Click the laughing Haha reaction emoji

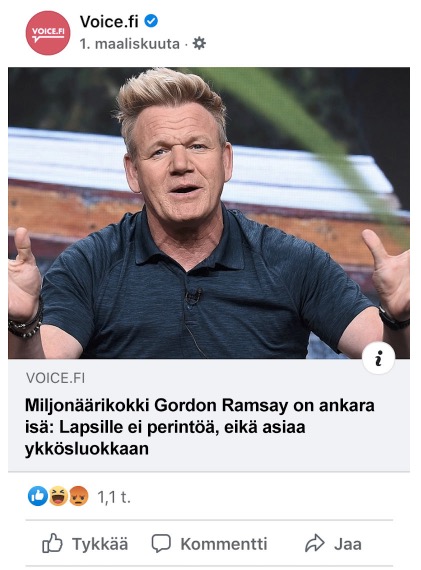point(58,496)
